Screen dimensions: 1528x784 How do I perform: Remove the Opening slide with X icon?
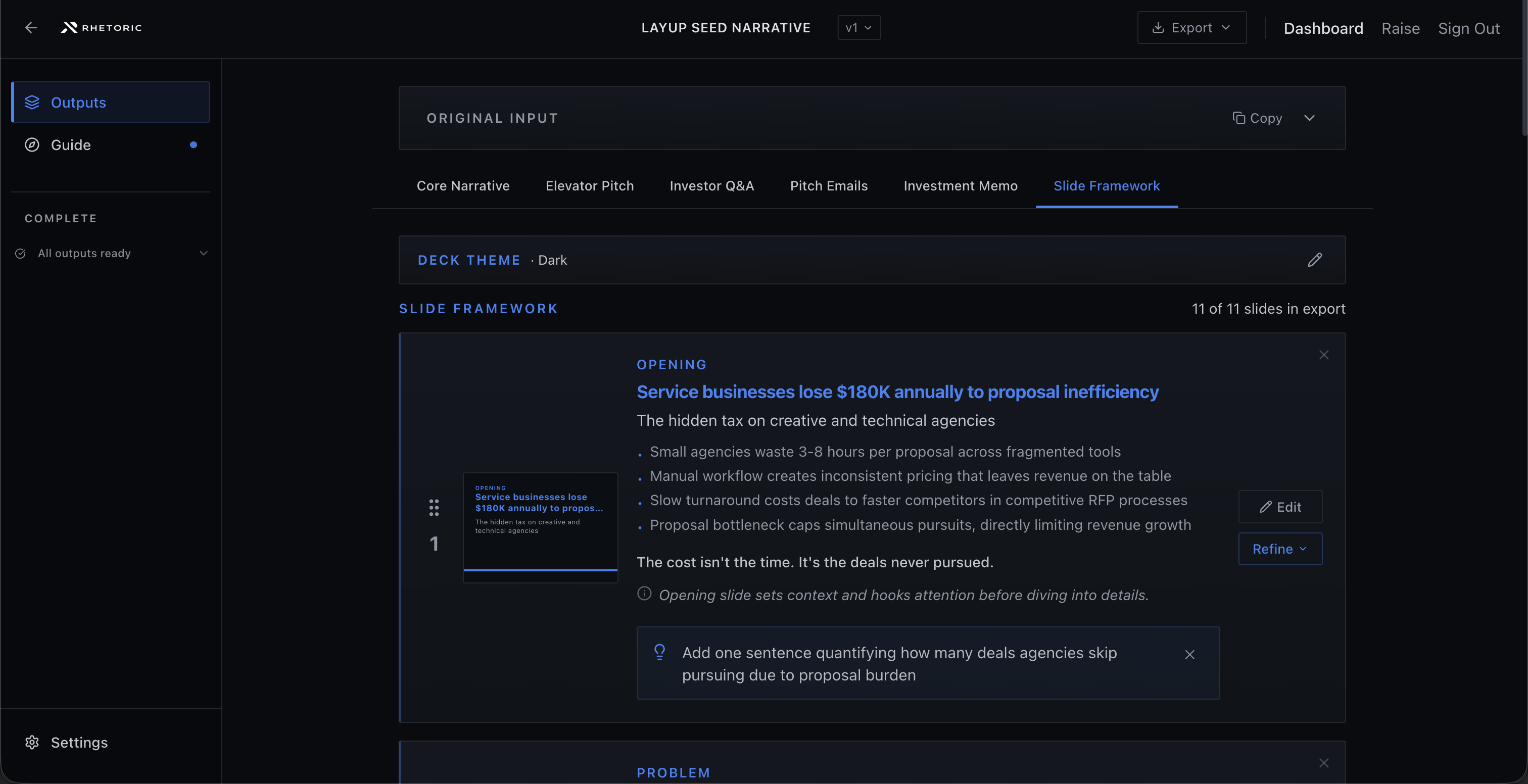1323,355
